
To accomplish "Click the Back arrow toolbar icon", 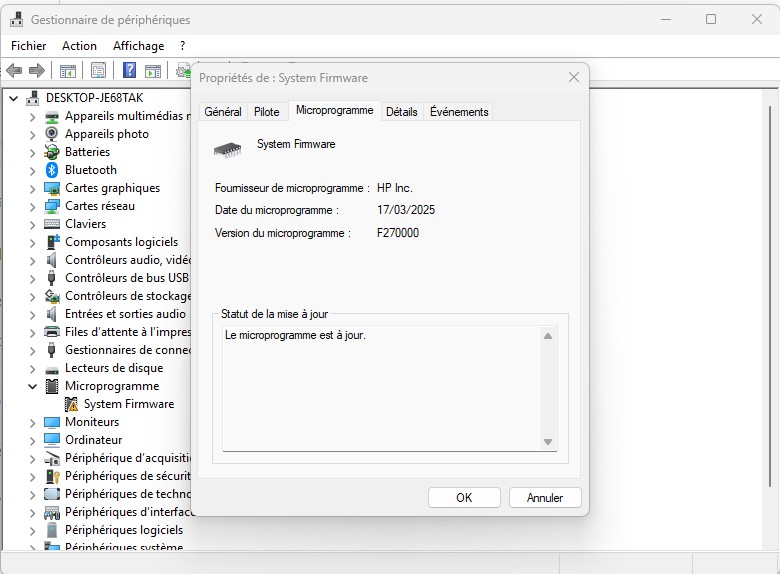I will click(x=14, y=71).
